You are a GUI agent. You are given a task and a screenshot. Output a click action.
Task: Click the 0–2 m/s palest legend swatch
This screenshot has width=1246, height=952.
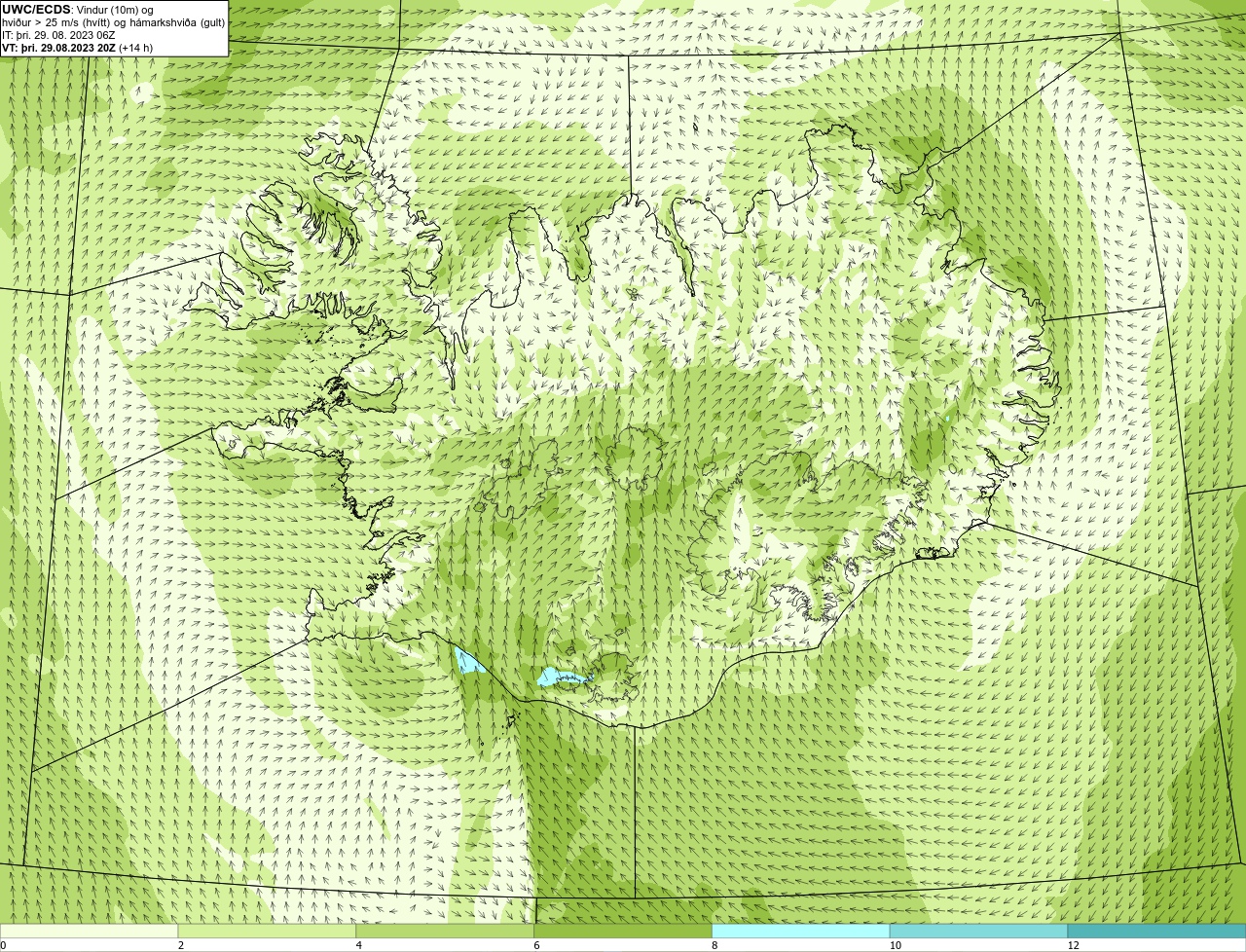coord(89,932)
